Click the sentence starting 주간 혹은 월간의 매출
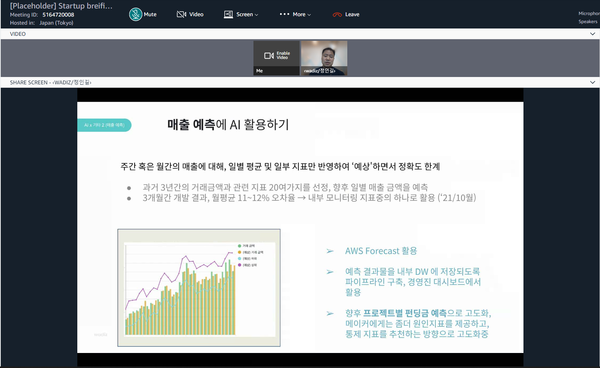Screen dimensions: 600x368 [x=280, y=166]
